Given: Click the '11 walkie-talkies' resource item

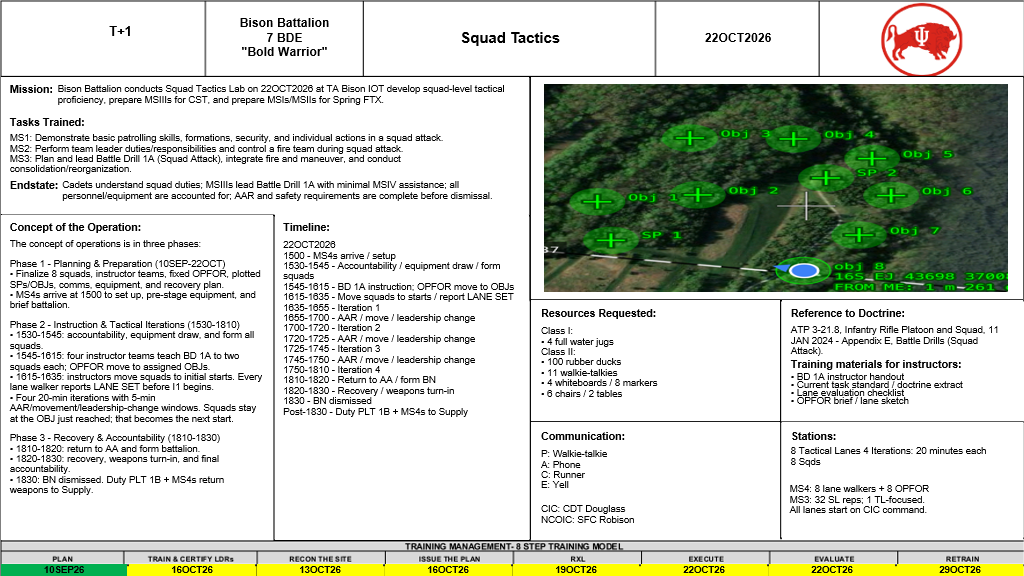Looking at the screenshot, I should [579, 373].
